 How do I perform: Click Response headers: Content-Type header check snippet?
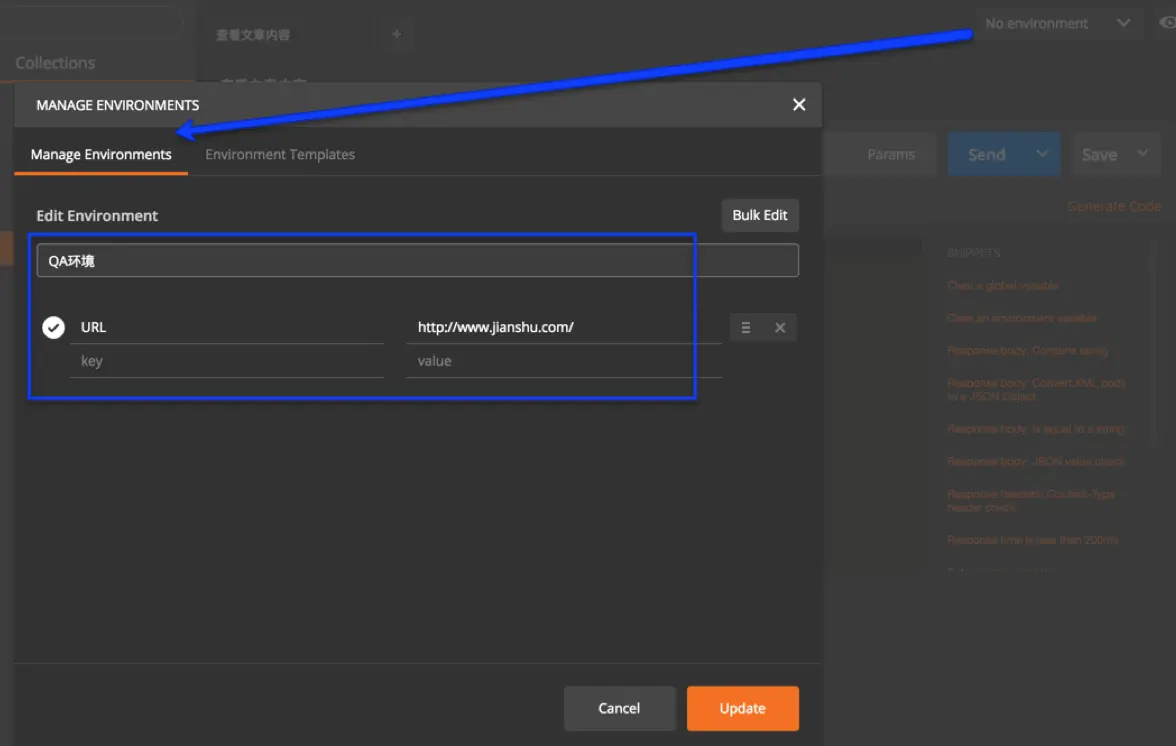[x=1031, y=501]
